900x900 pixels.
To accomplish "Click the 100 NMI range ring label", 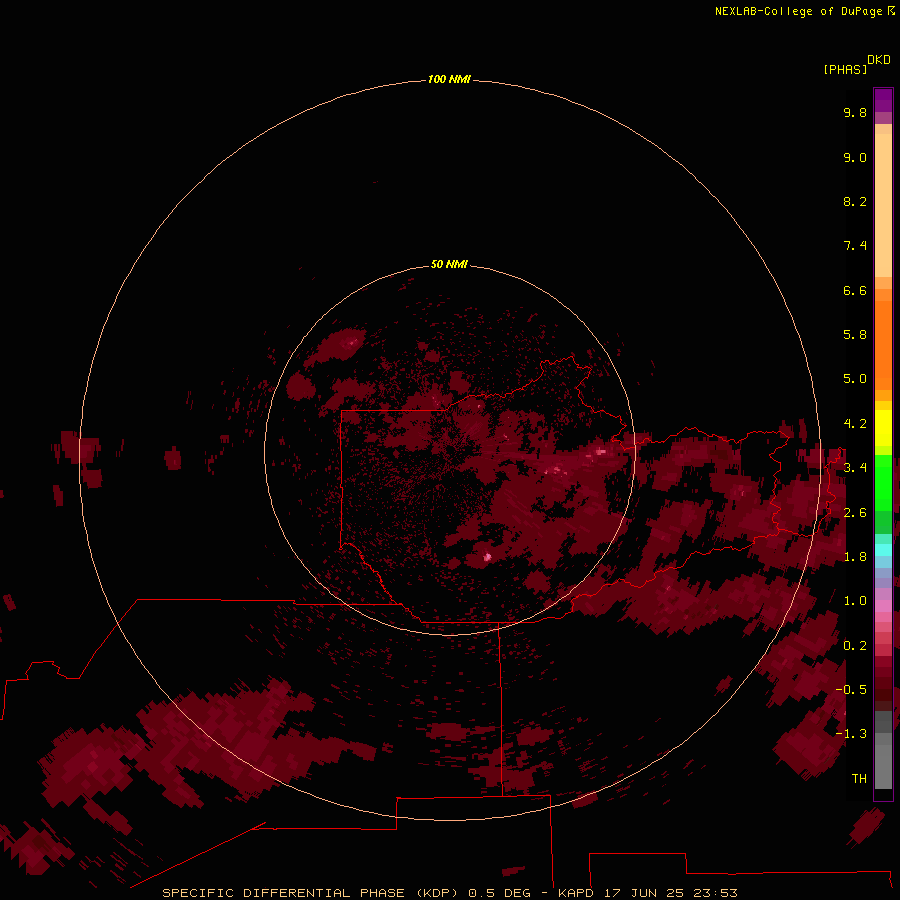I will 449,79.
